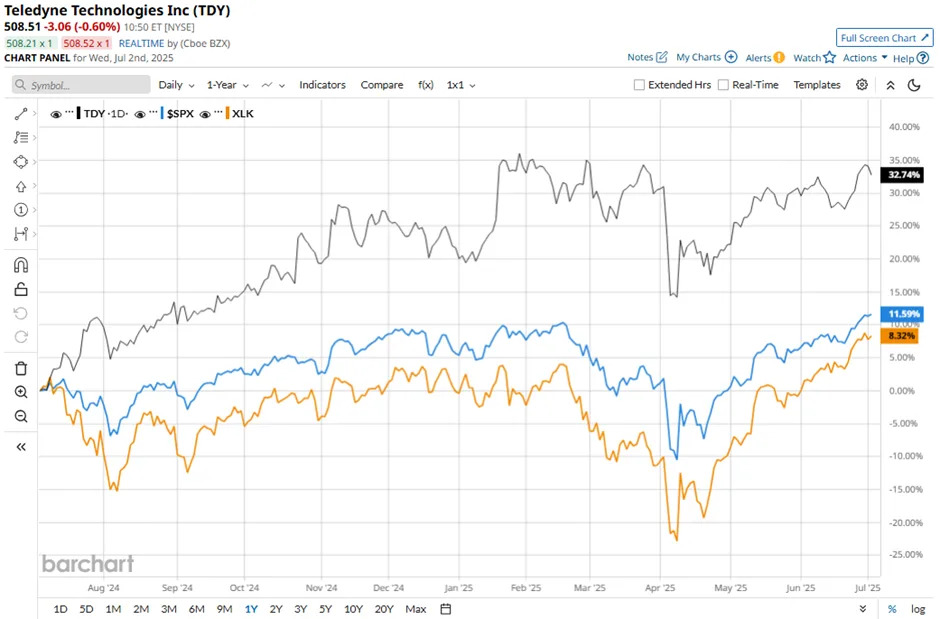
Task: Open Full Screen Chart
Action: tap(884, 38)
